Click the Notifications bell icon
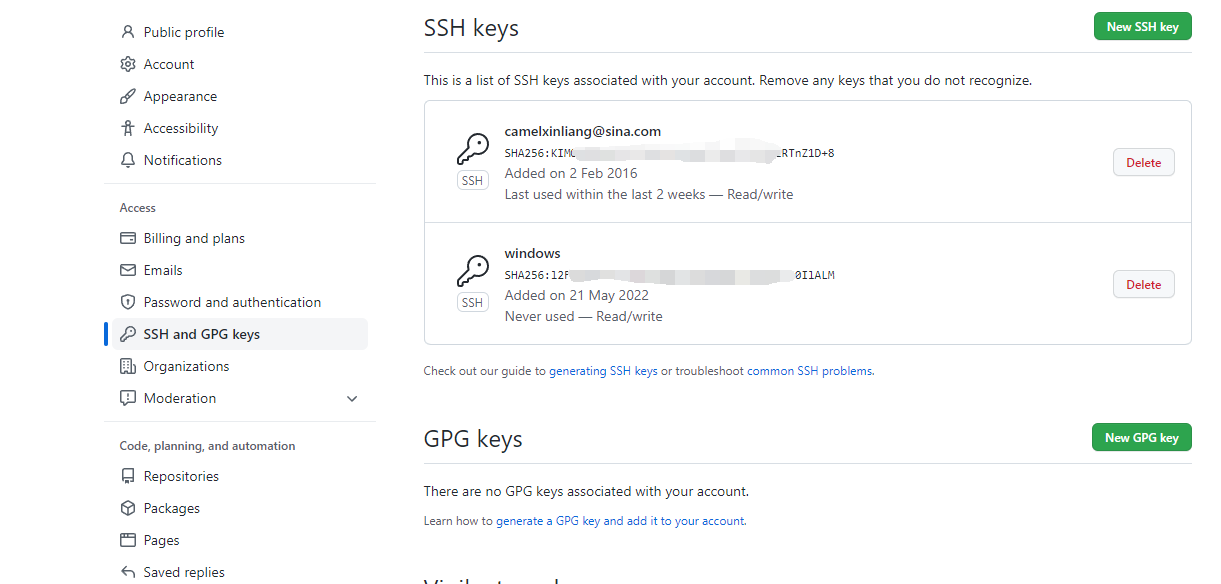1221x584 pixels. click(x=128, y=160)
